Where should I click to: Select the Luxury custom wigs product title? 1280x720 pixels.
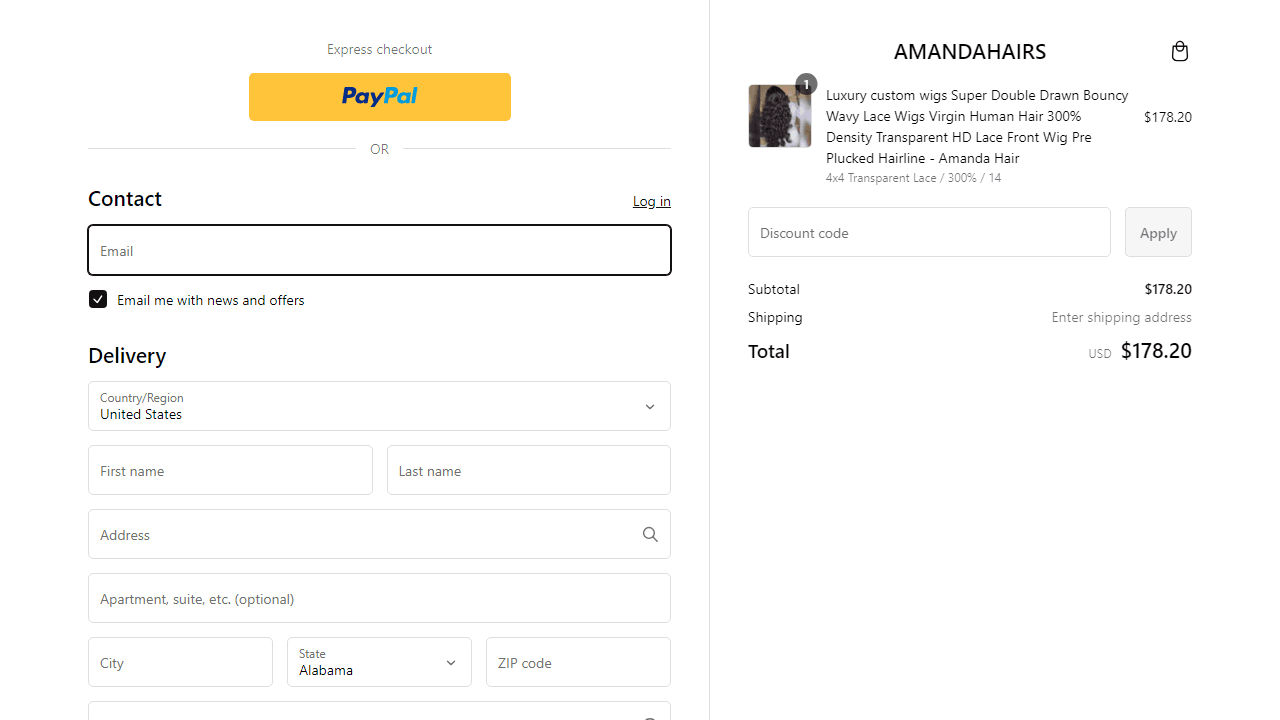[977, 126]
